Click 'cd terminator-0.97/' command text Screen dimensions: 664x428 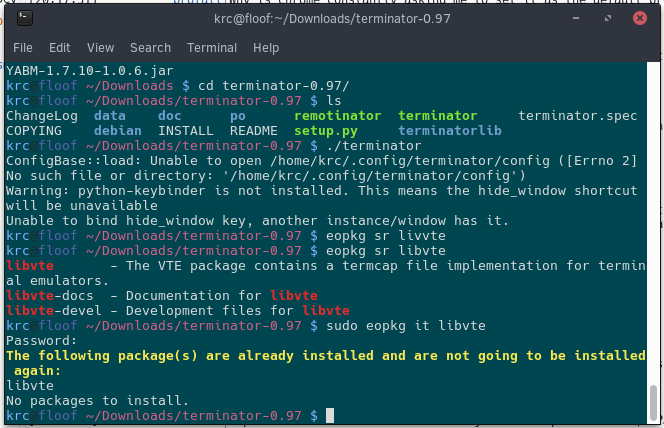(274, 86)
